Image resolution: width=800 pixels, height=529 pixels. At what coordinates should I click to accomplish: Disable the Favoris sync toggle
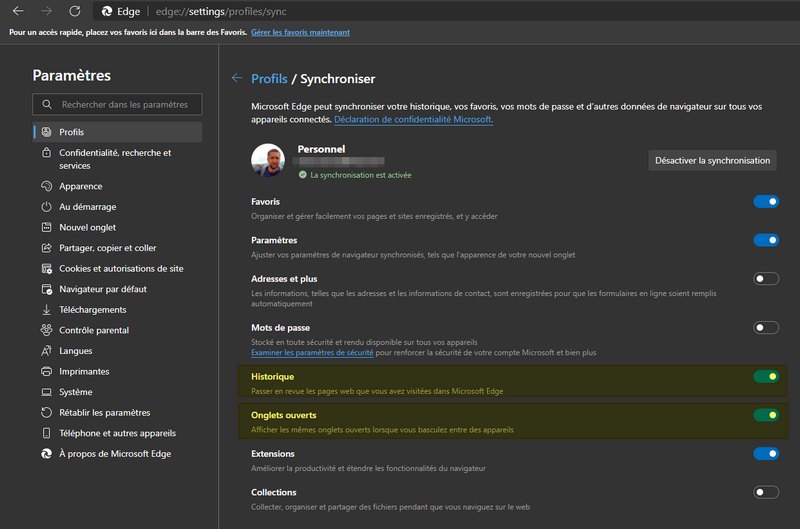click(766, 202)
